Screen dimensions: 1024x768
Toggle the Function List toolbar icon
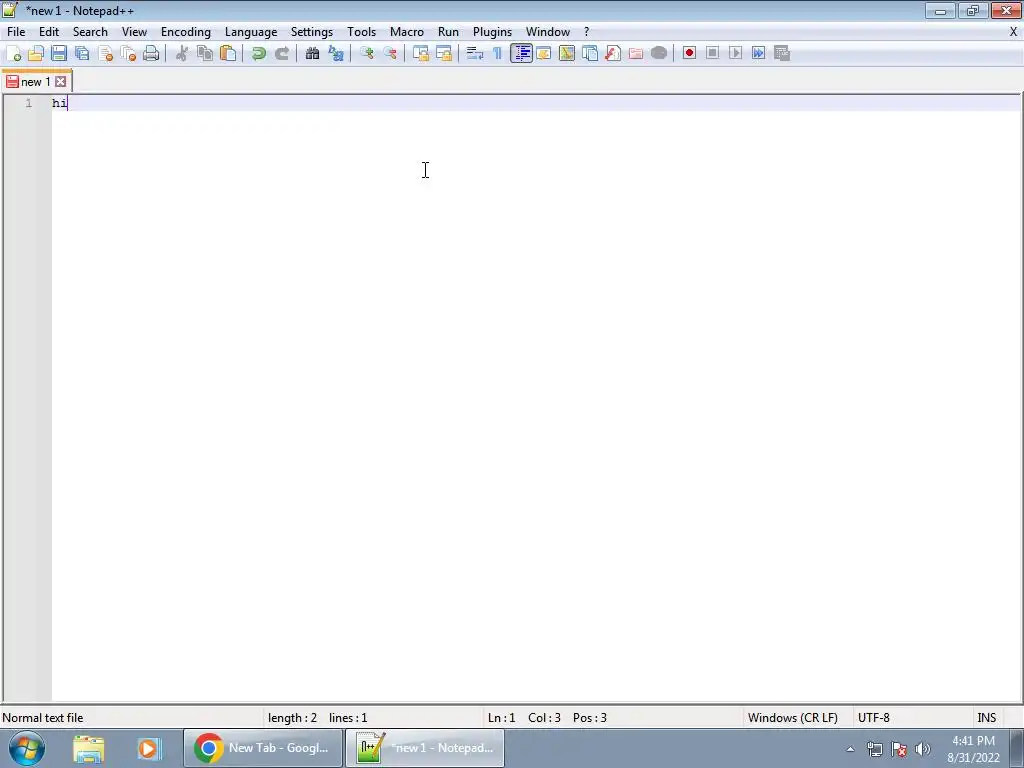tap(613, 54)
